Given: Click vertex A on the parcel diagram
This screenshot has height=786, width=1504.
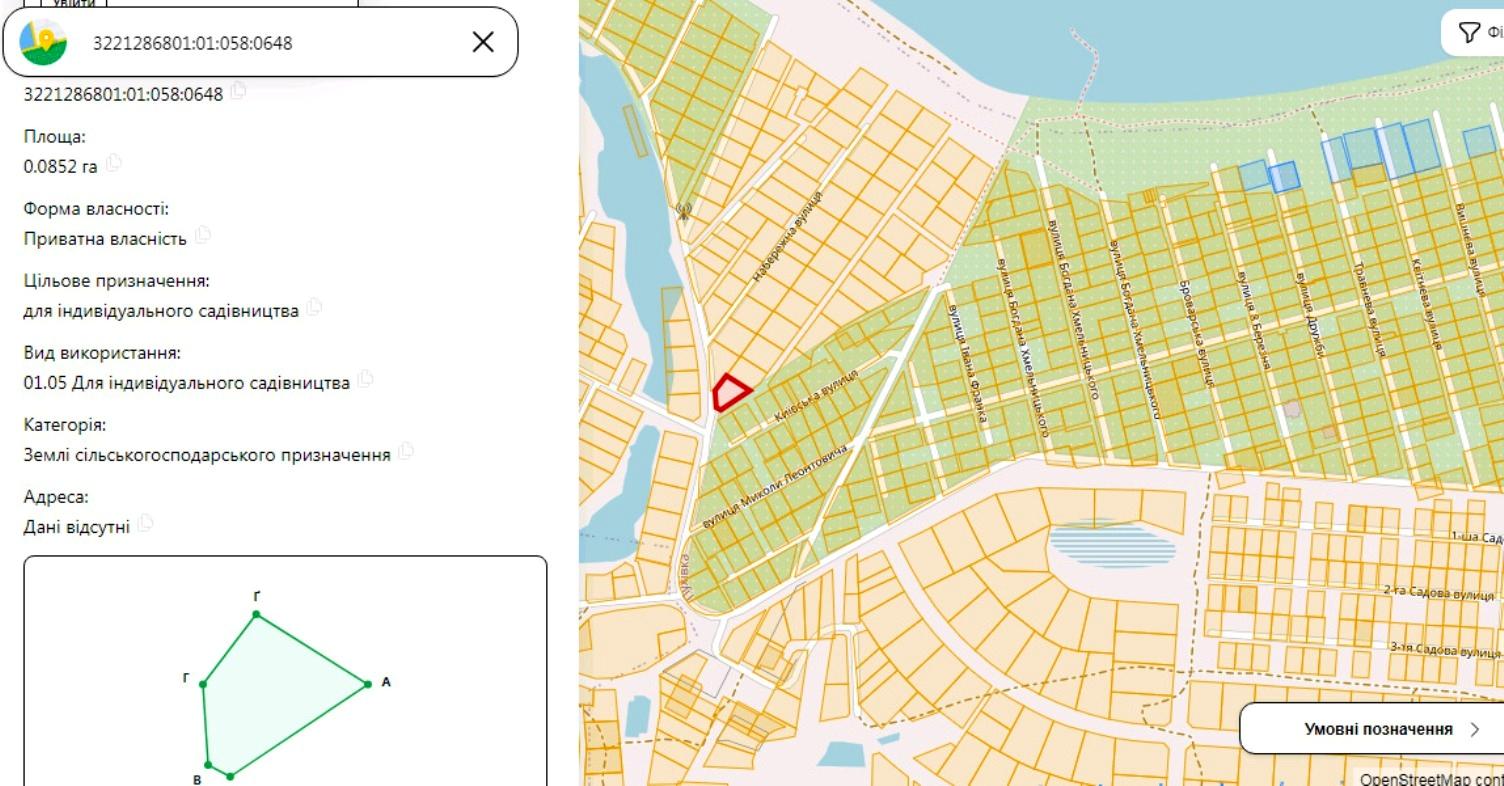Looking at the screenshot, I should pos(368,684).
